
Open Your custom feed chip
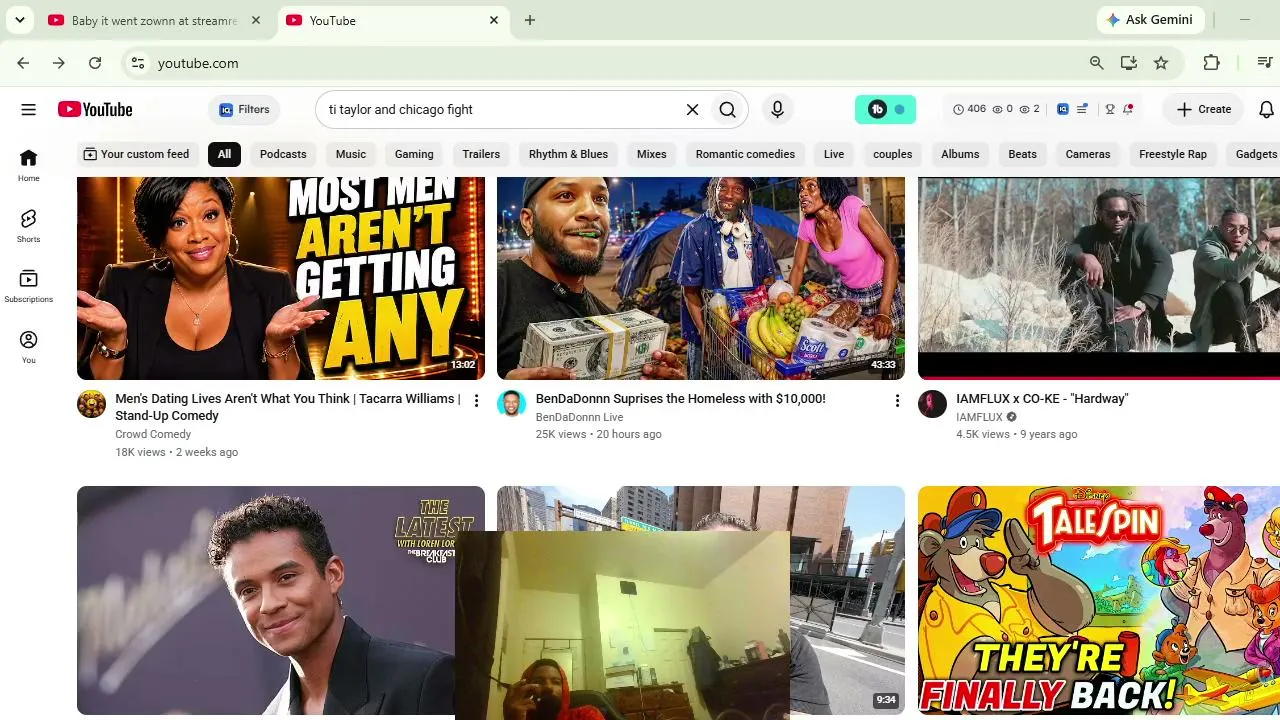click(x=136, y=154)
